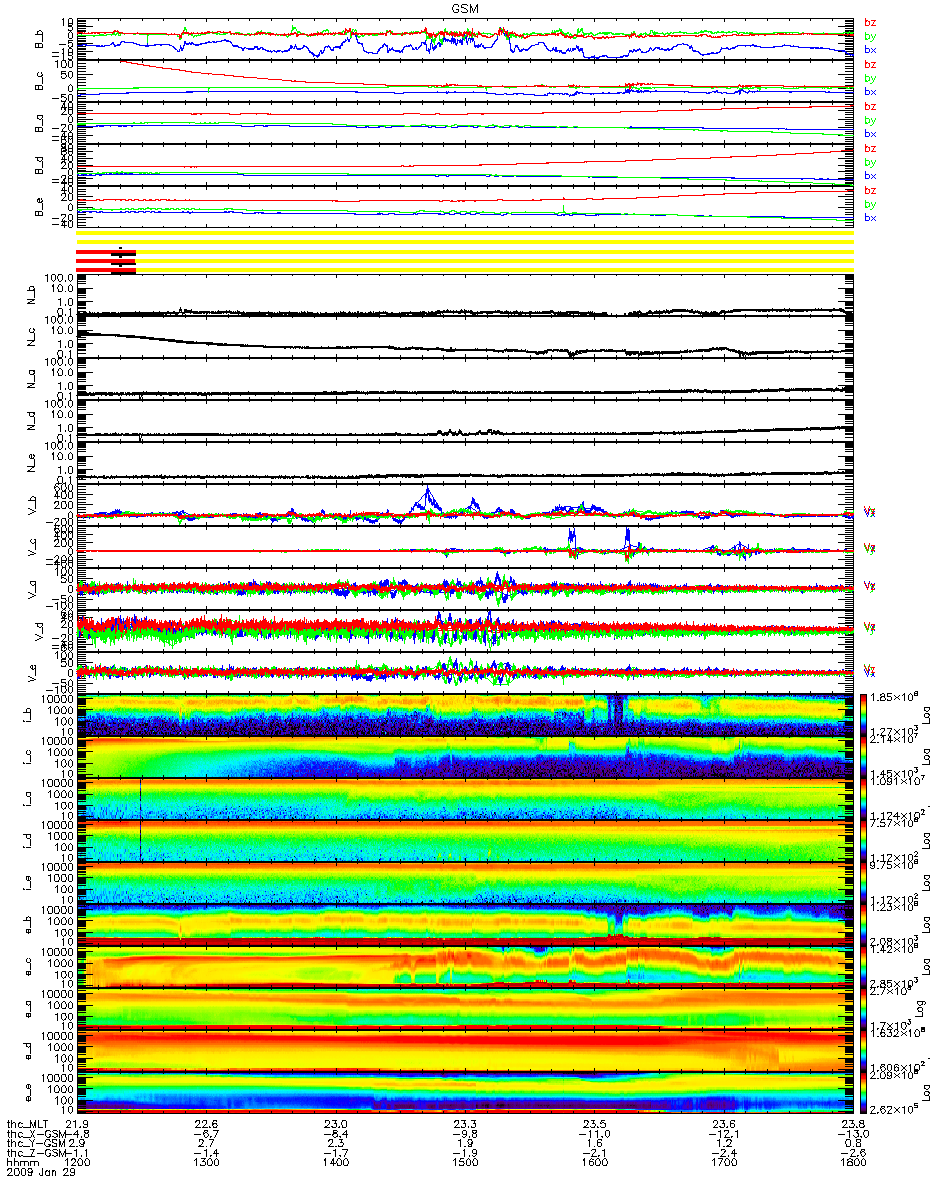930x1200 pixels.
Task: Click the bx legend of B_e panel
Action: point(870,217)
